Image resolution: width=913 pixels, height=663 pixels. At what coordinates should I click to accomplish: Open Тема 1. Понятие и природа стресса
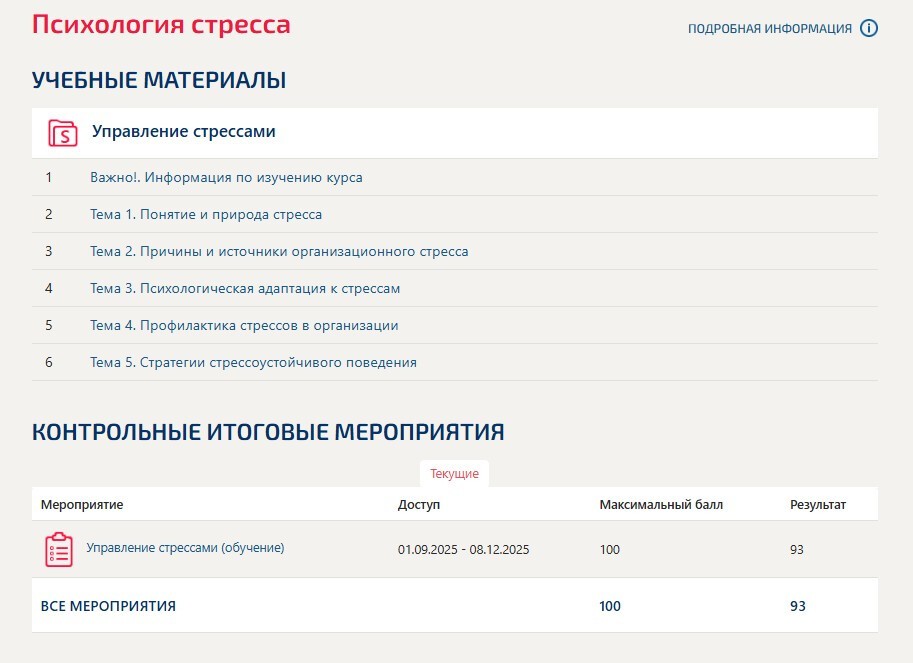pos(206,215)
